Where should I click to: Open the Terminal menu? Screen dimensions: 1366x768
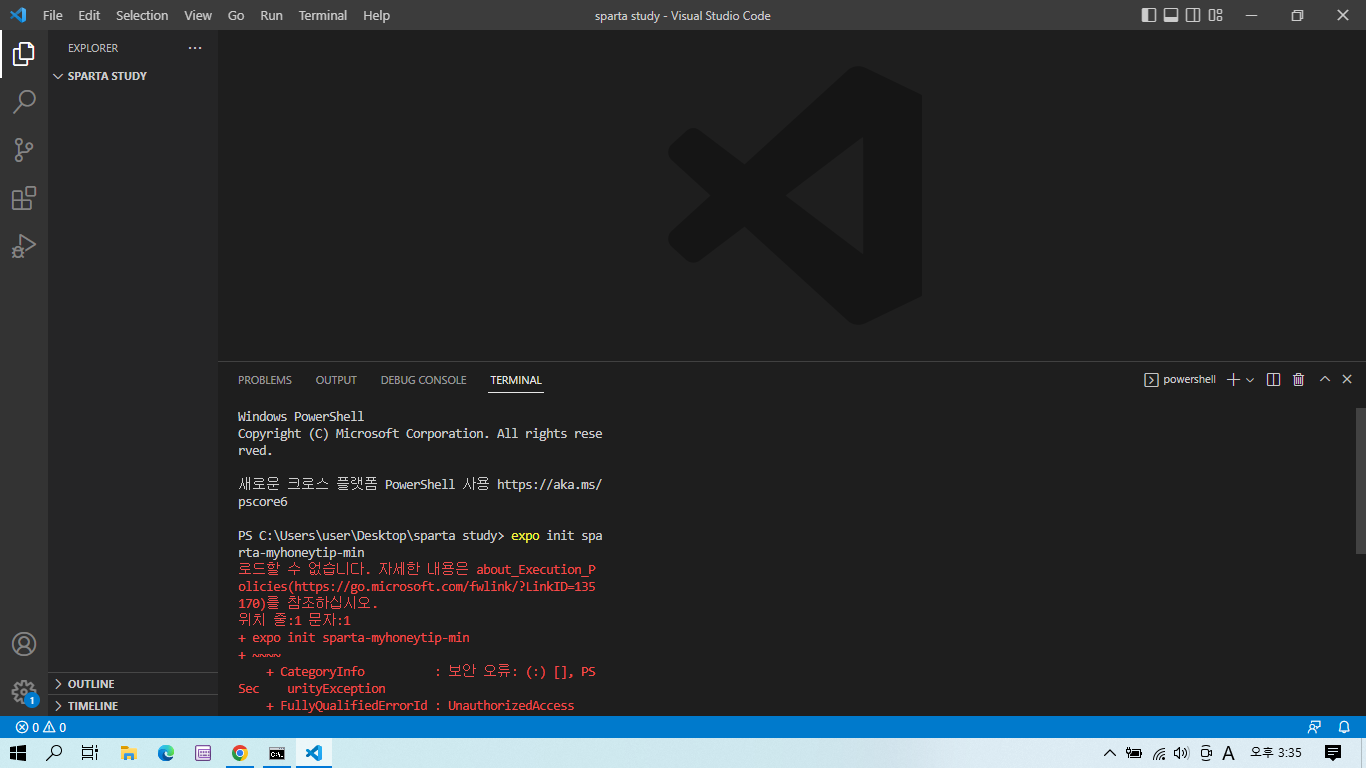pos(323,15)
